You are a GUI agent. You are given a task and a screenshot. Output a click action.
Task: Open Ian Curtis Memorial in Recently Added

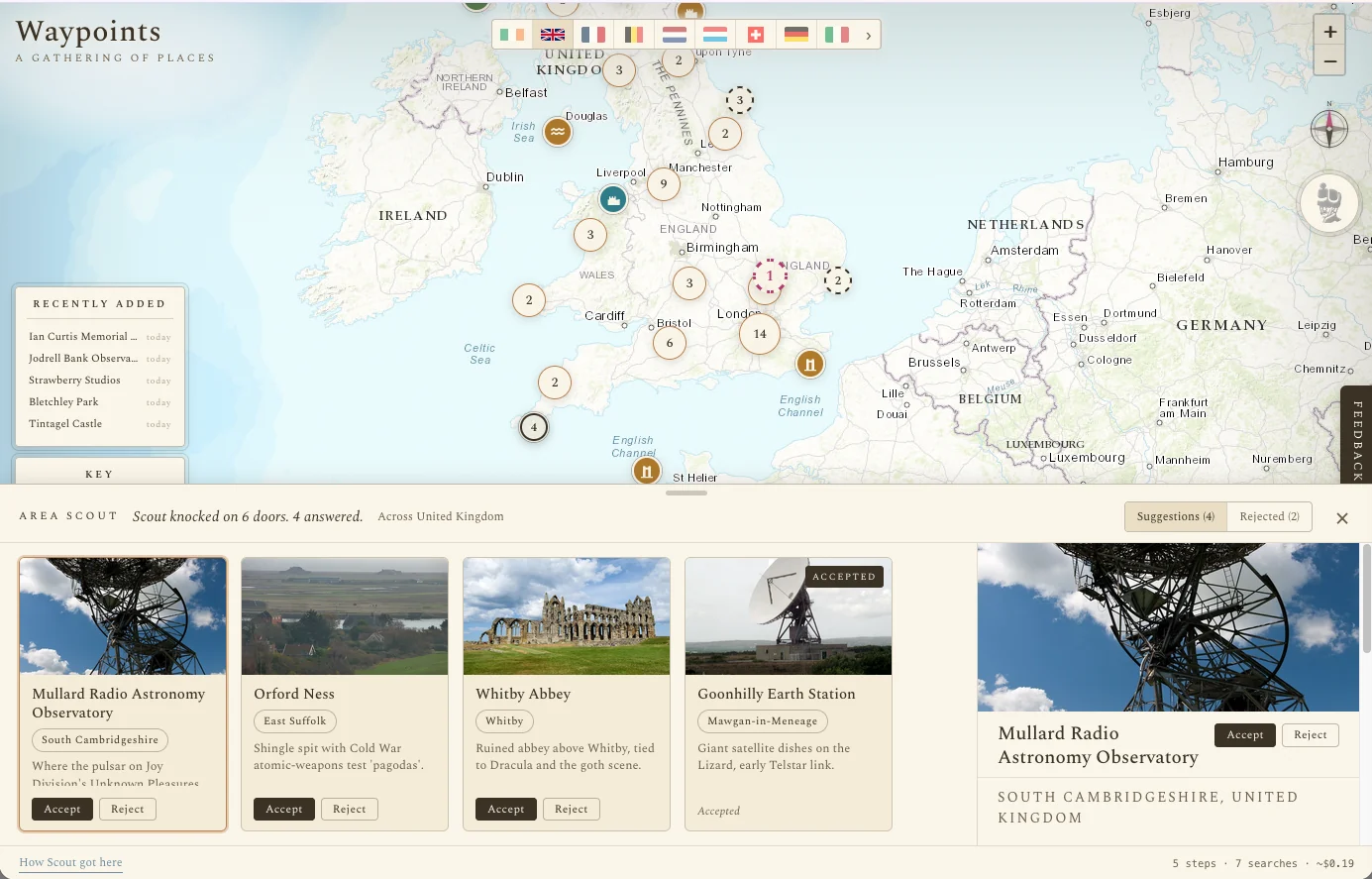click(99, 337)
